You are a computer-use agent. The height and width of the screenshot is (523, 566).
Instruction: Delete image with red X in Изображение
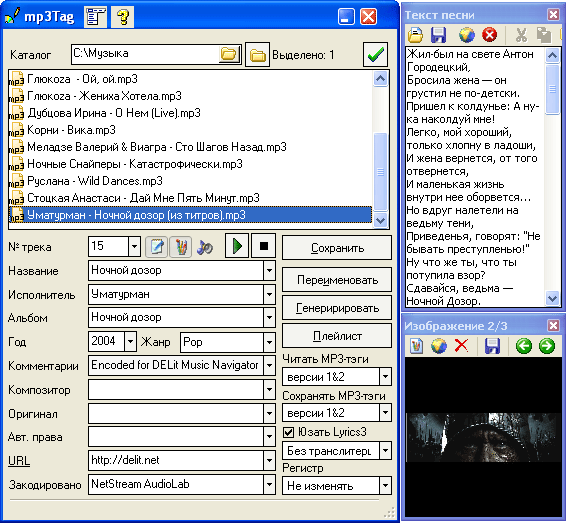[462, 346]
